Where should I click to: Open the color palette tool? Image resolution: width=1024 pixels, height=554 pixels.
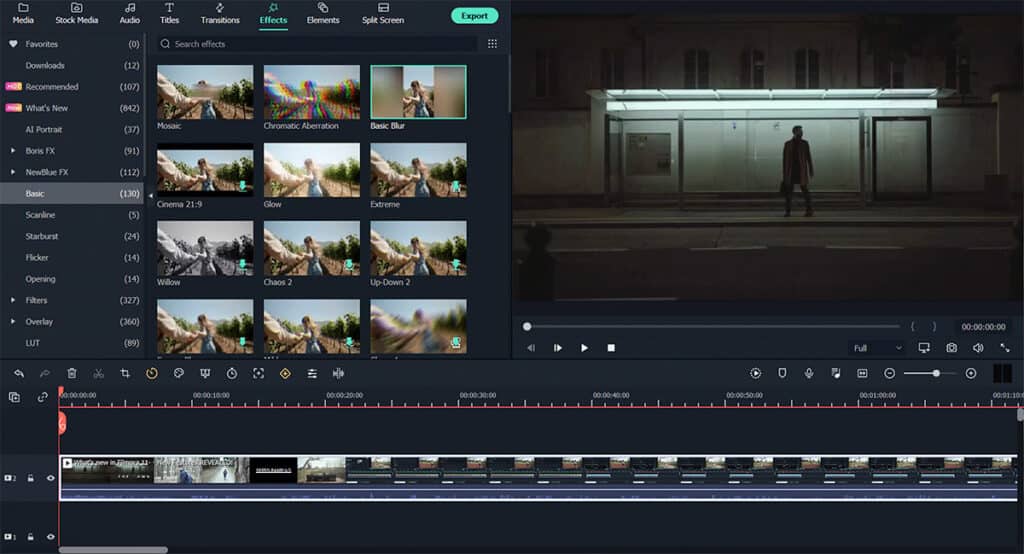click(x=178, y=373)
